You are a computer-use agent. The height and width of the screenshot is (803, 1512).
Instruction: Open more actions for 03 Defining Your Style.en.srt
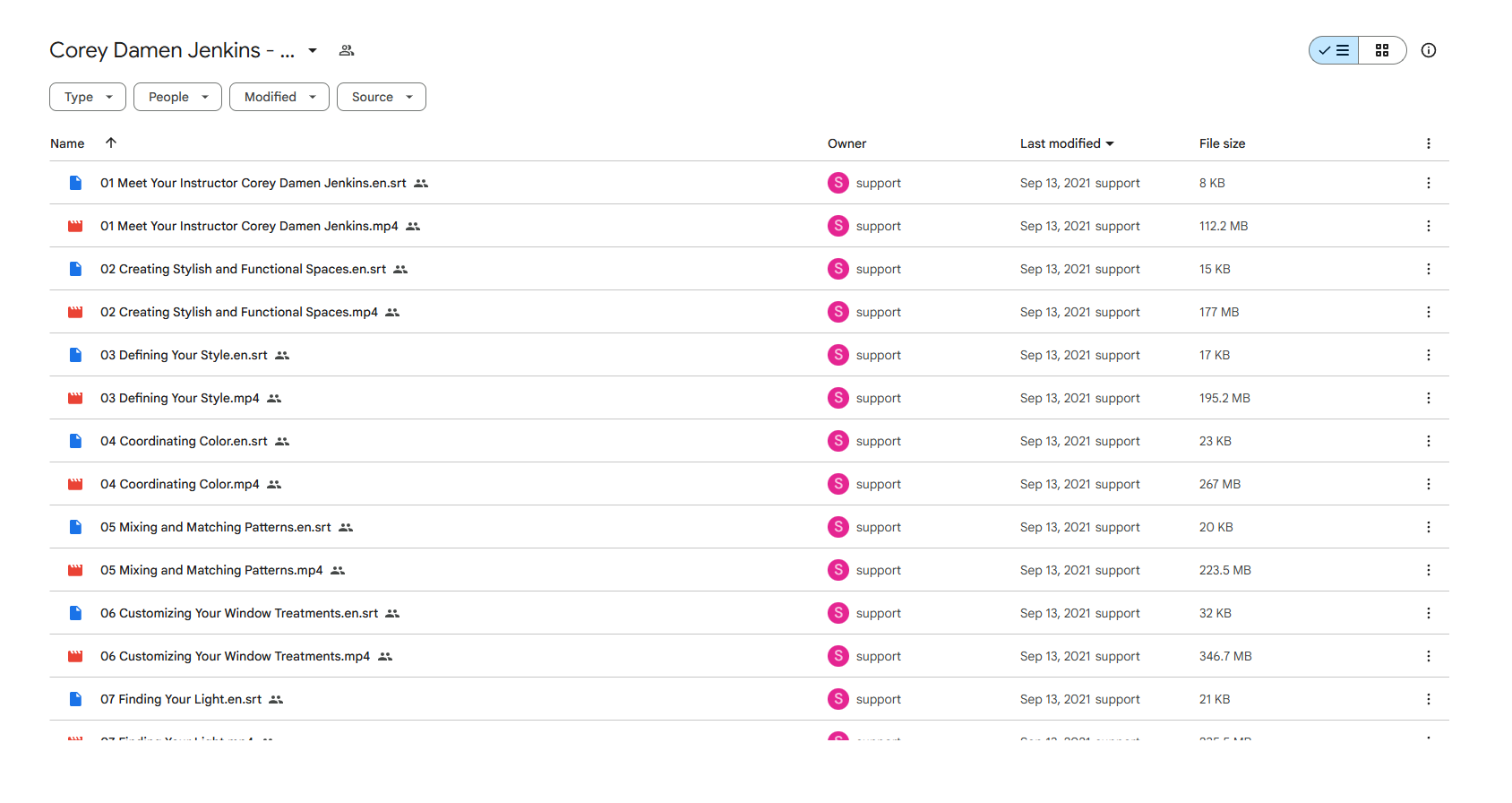coord(1429,355)
